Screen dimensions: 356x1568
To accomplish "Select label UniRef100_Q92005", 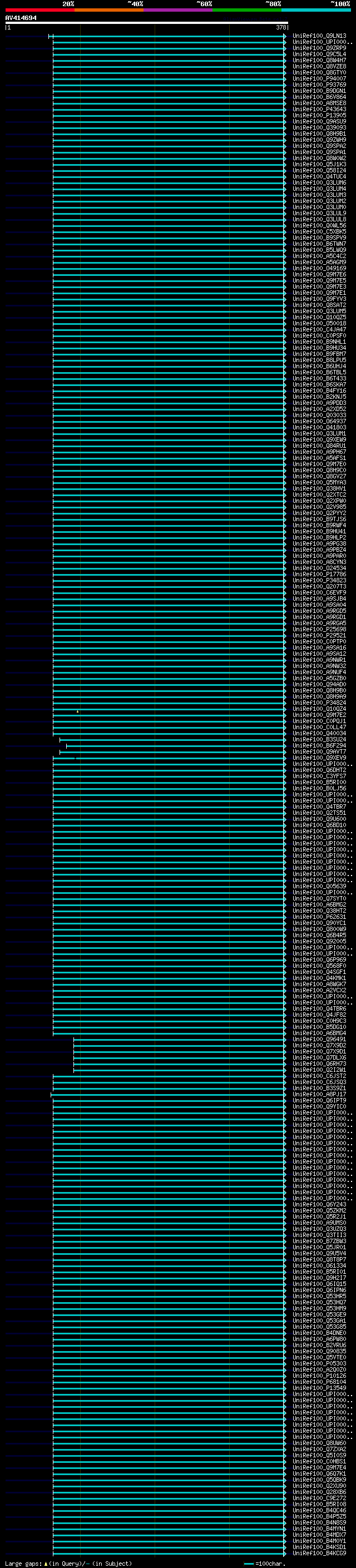I will click(x=319, y=942).
